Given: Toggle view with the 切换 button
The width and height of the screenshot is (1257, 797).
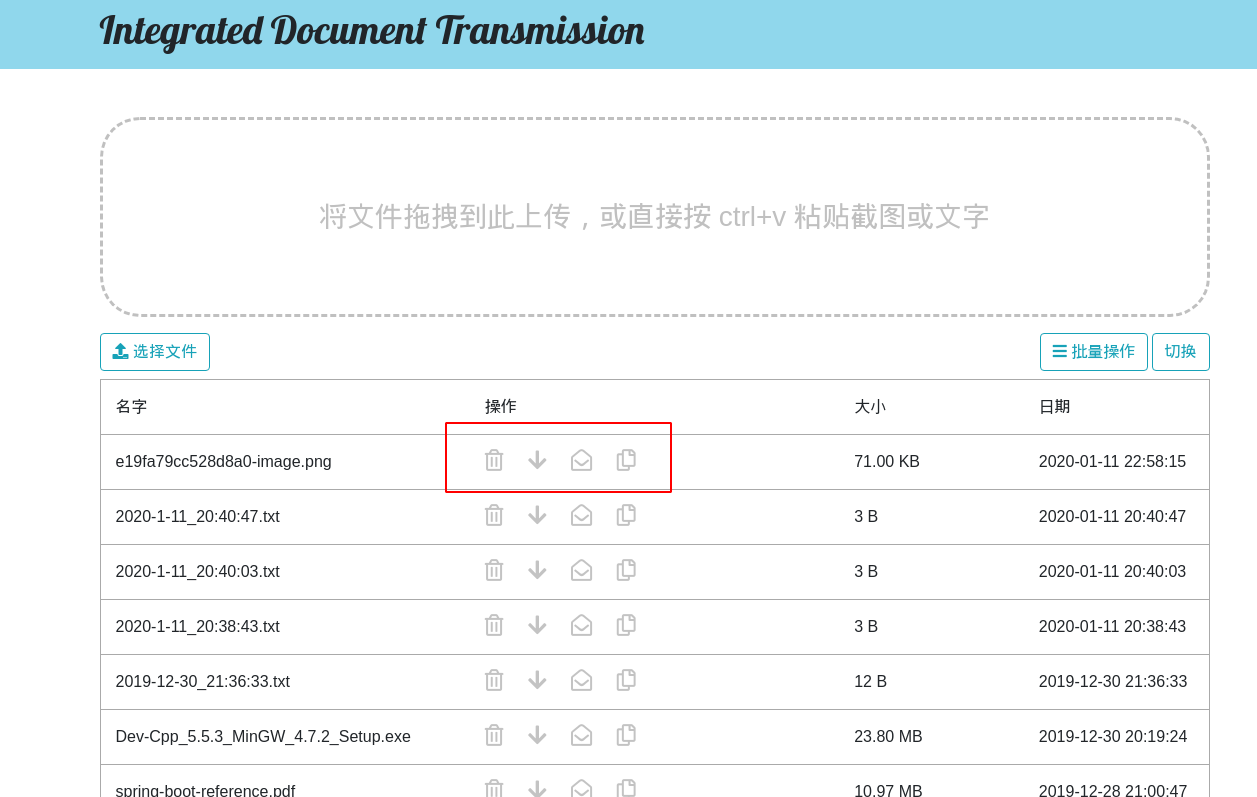Looking at the screenshot, I should pos(1180,352).
